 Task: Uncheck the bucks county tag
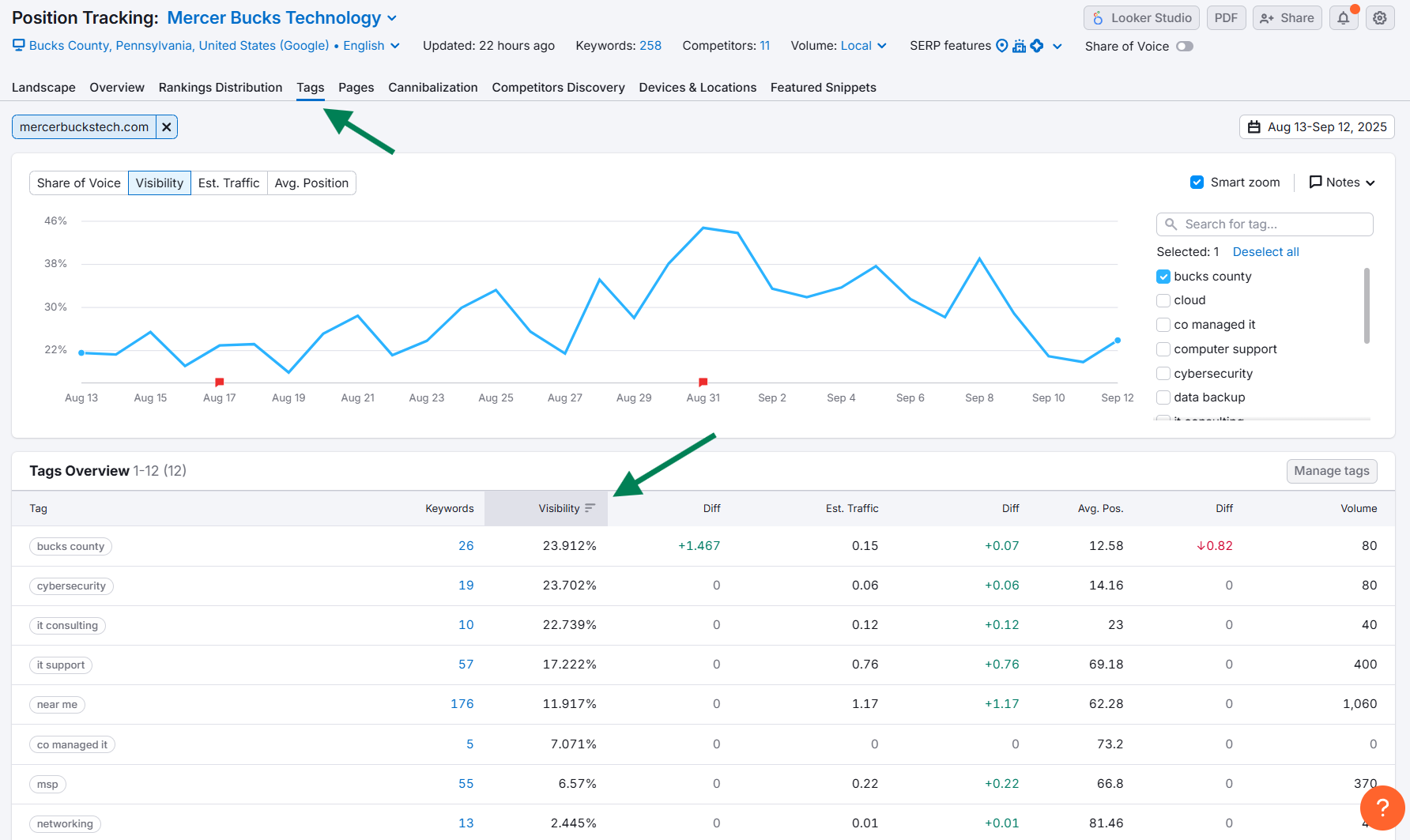(x=1163, y=276)
